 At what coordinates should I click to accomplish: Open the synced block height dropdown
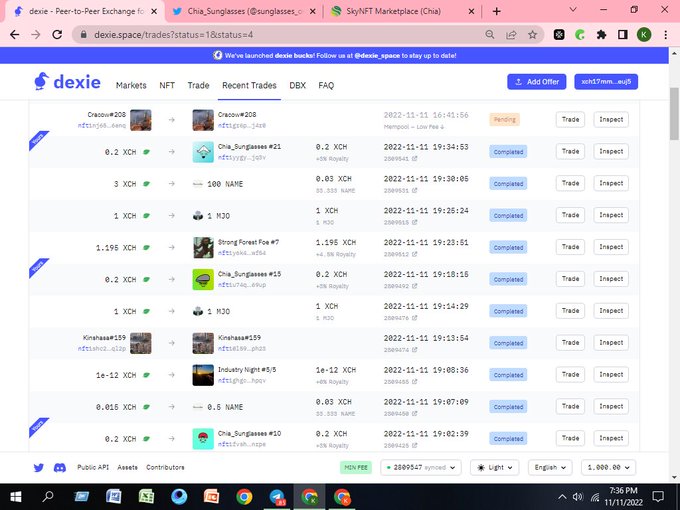tap(421, 468)
